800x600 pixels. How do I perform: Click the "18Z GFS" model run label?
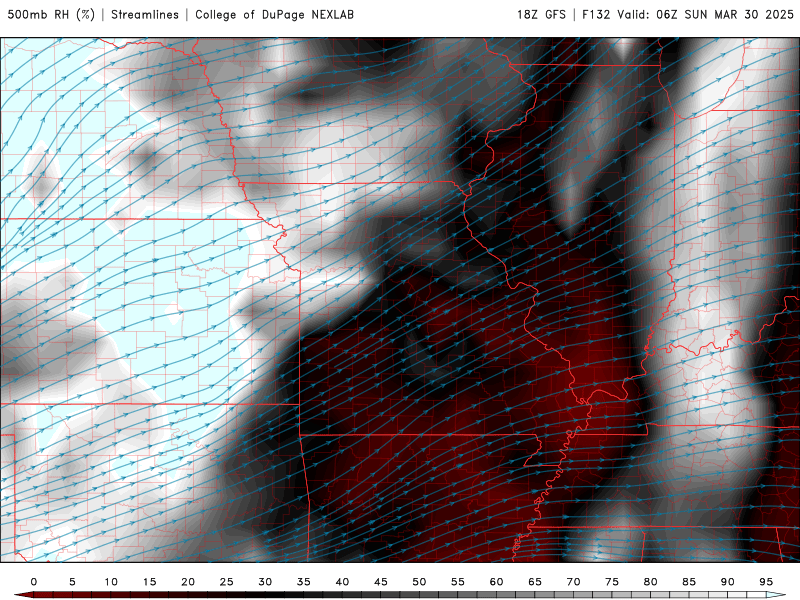pyautogui.click(x=541, y=15)
